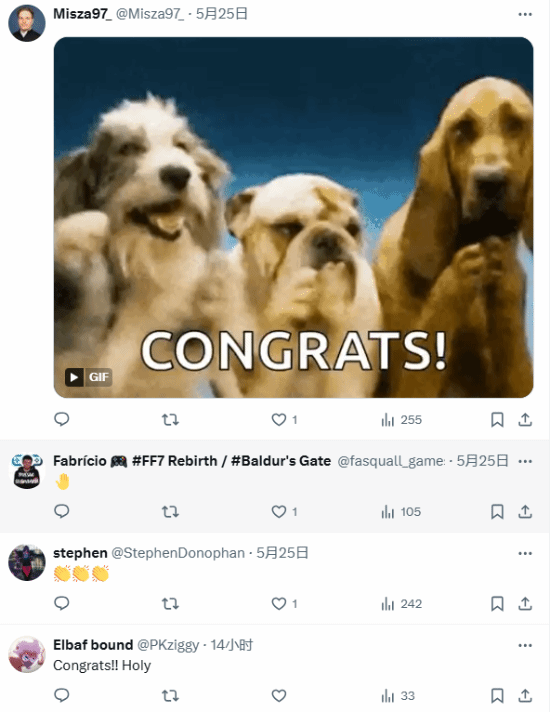550x712 pixels.
Task: Open more options on Fabrício's reply
Action: [525, 461]
